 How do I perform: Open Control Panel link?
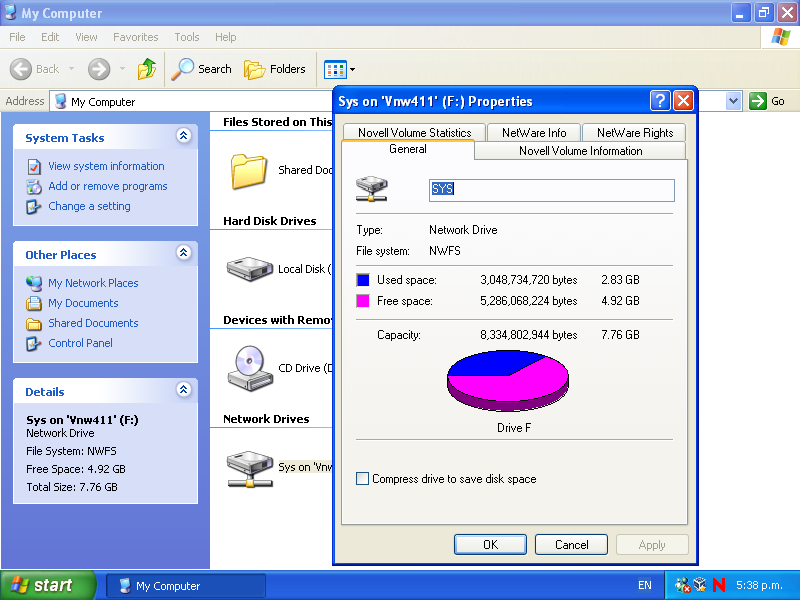coord(80,343)
